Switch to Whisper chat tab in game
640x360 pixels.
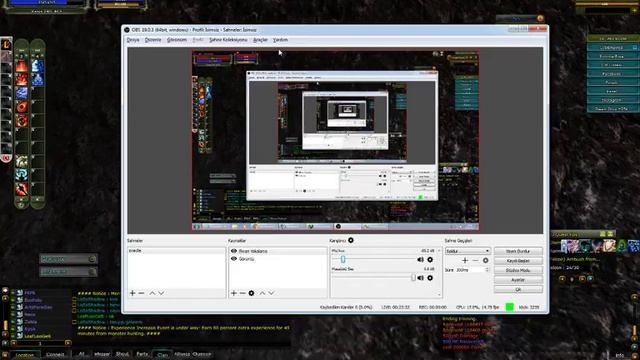(x=102, y=354)
